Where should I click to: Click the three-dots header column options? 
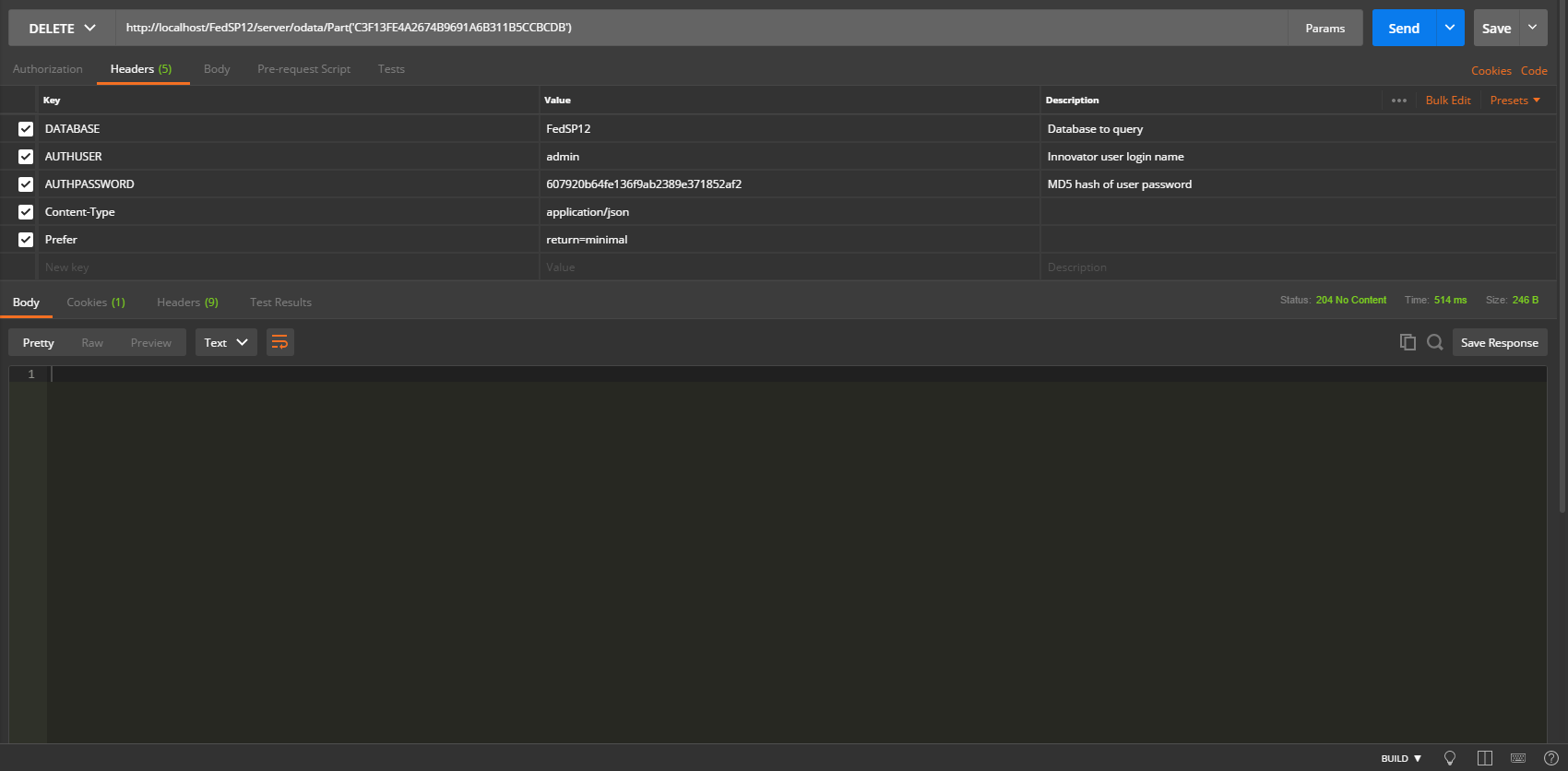tap(1398, 101)
